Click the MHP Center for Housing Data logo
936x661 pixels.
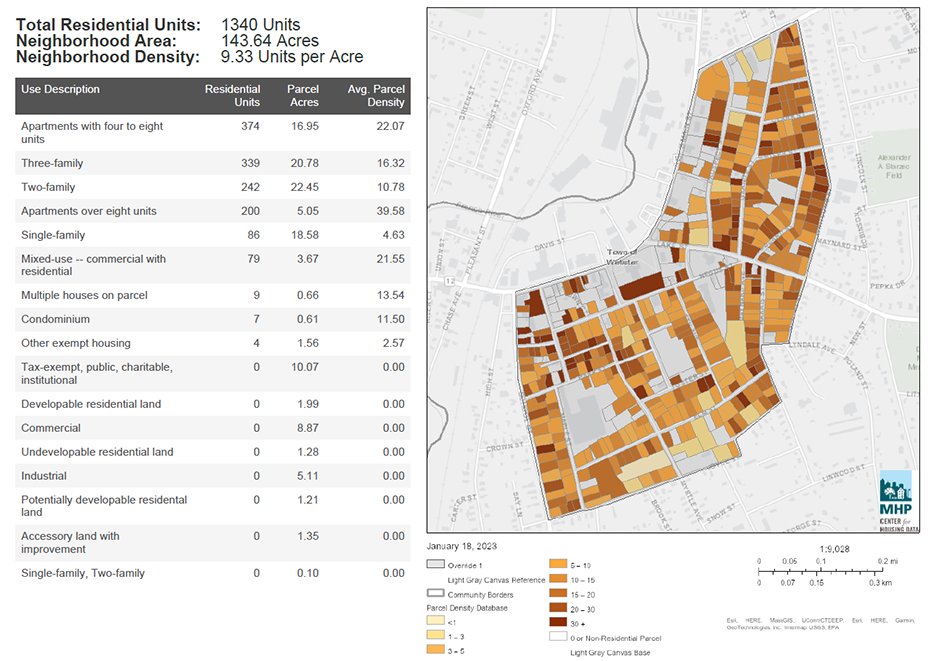895,500
